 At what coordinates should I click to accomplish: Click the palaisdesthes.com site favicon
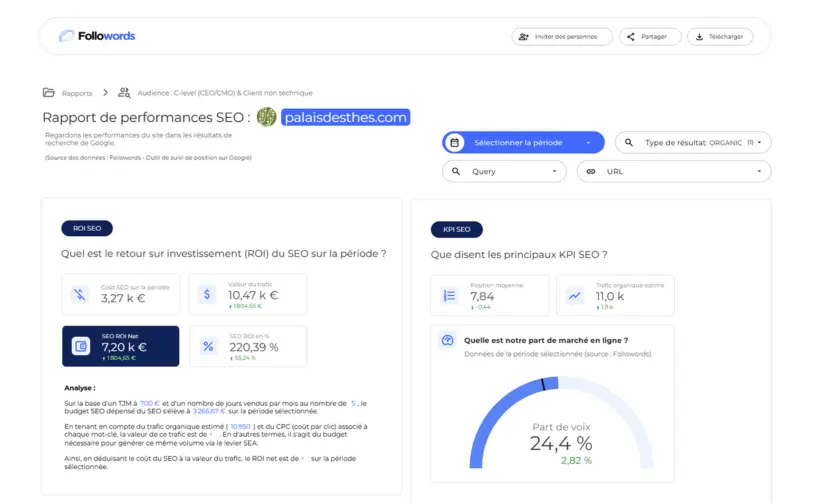point(266,117)
